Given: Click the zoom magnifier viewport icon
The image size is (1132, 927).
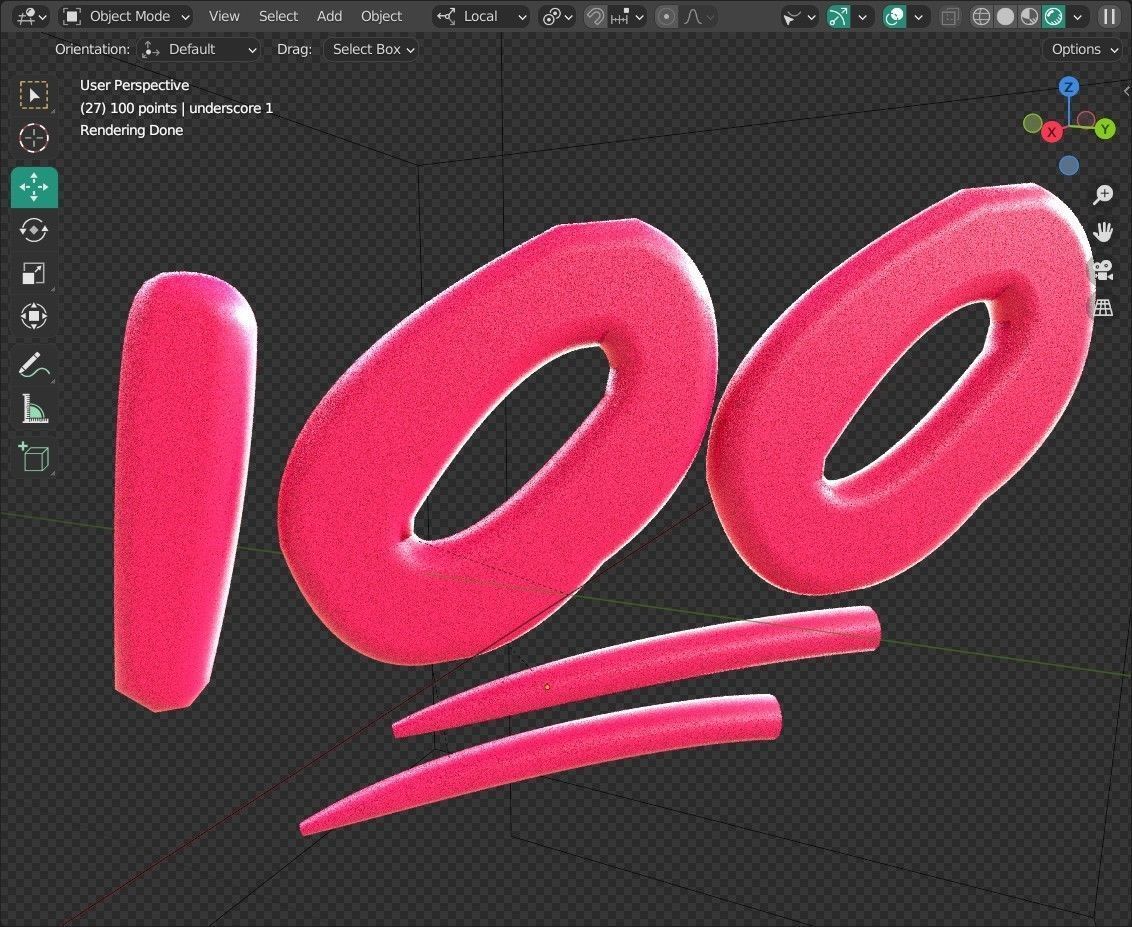Looking at the screenshot, I should [x=1103, y=194].
